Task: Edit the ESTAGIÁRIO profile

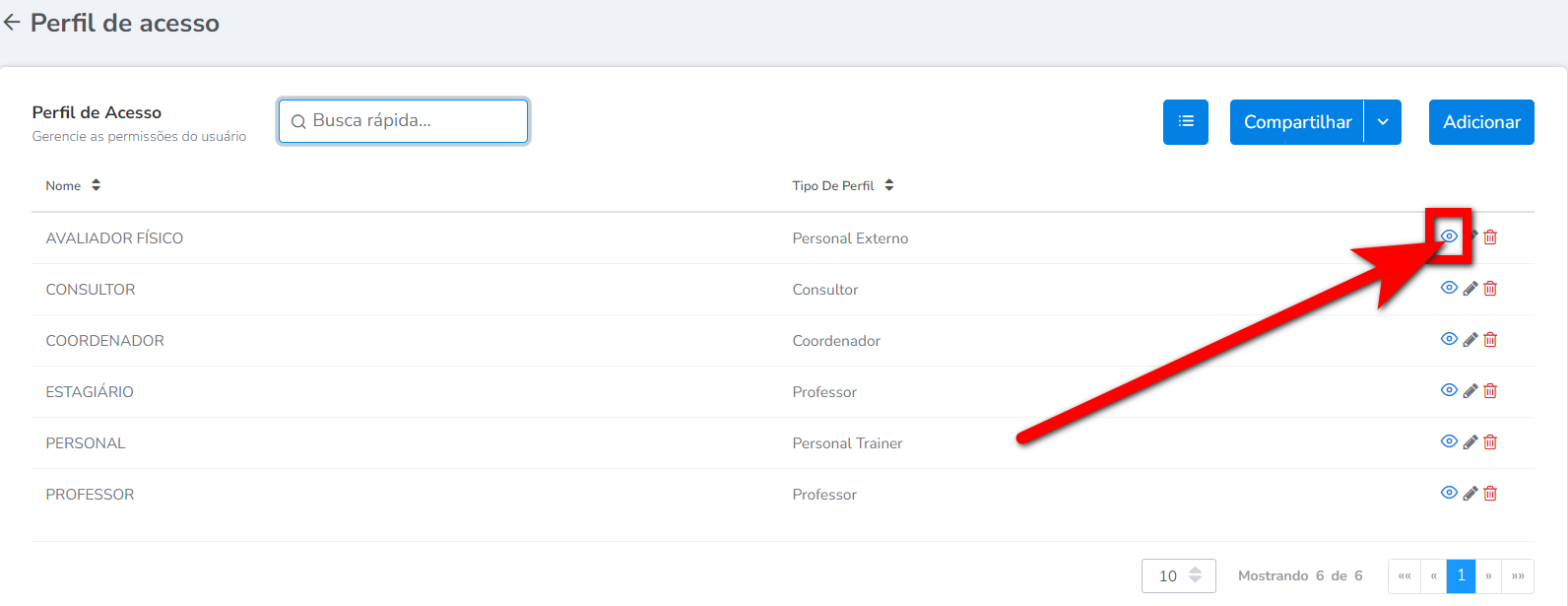Action: point(1470,391)
